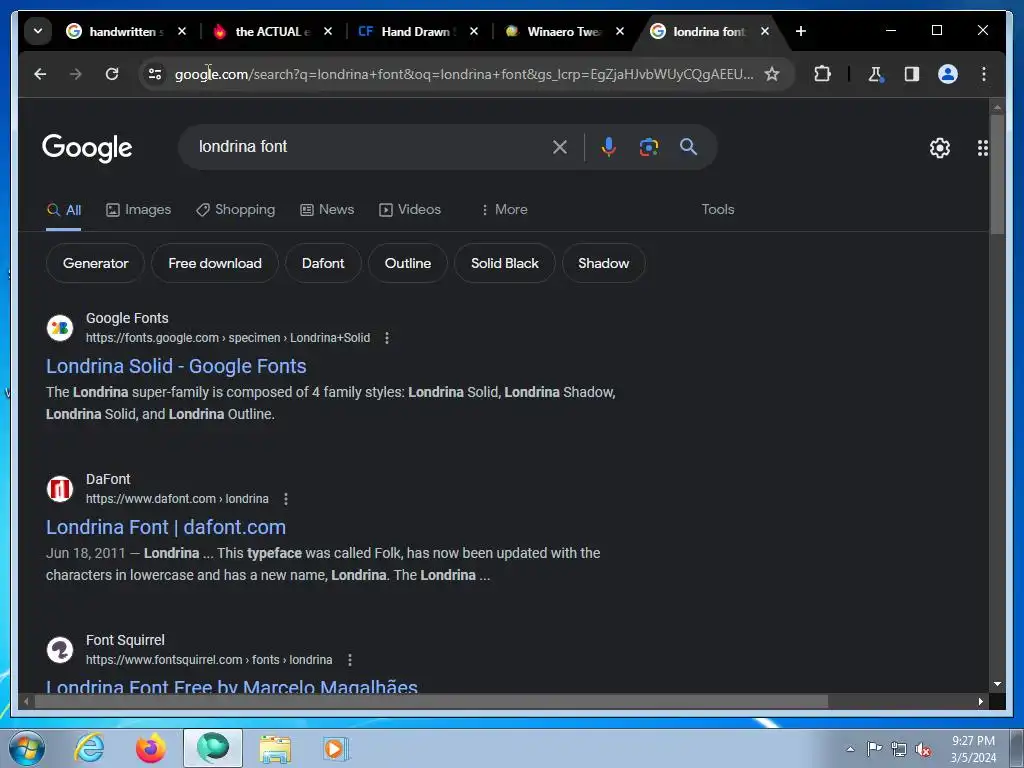Apply the Generator filter chip

[95, 263]
